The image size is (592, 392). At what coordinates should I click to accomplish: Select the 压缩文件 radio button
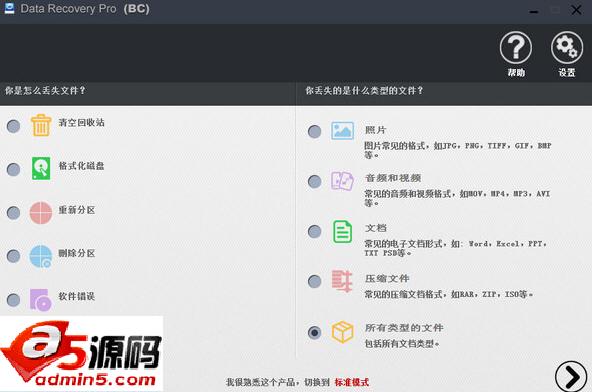[x=314, y=281]
